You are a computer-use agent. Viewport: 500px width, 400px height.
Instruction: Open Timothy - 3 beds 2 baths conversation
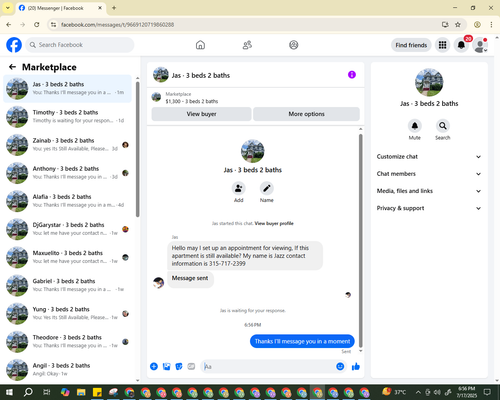tap(67, 117)
